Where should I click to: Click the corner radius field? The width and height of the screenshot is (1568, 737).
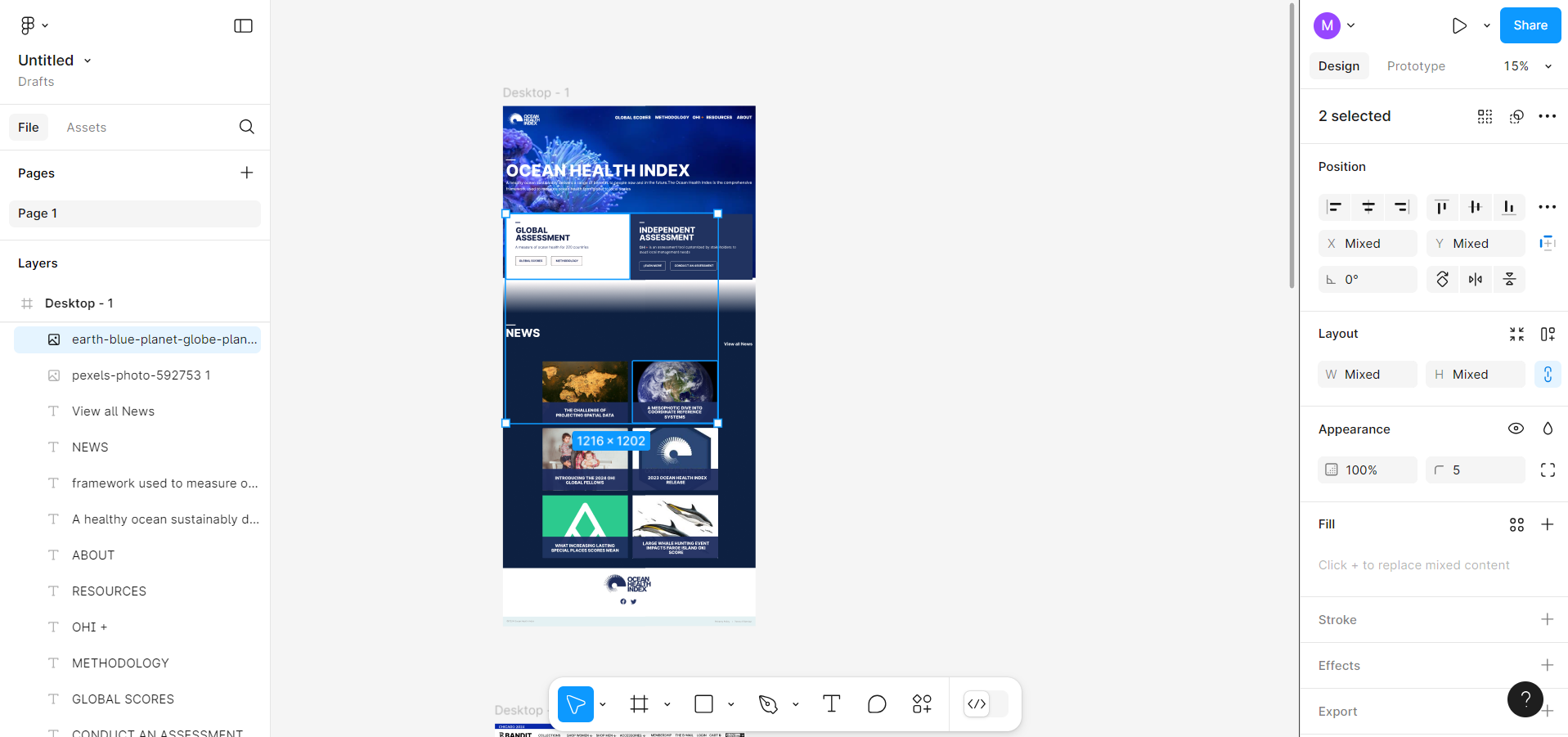coord(1476,470)
